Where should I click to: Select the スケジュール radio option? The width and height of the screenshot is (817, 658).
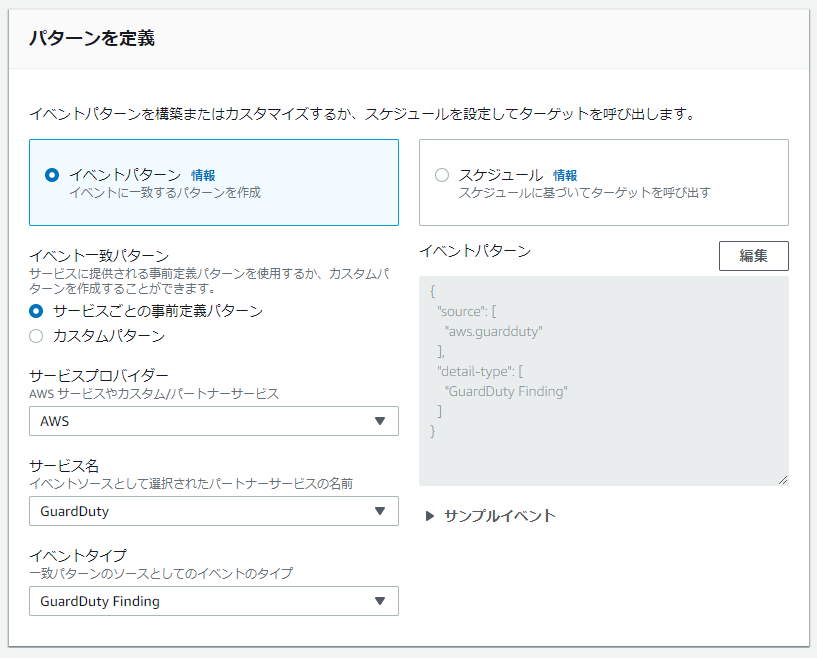pos(442,175)
